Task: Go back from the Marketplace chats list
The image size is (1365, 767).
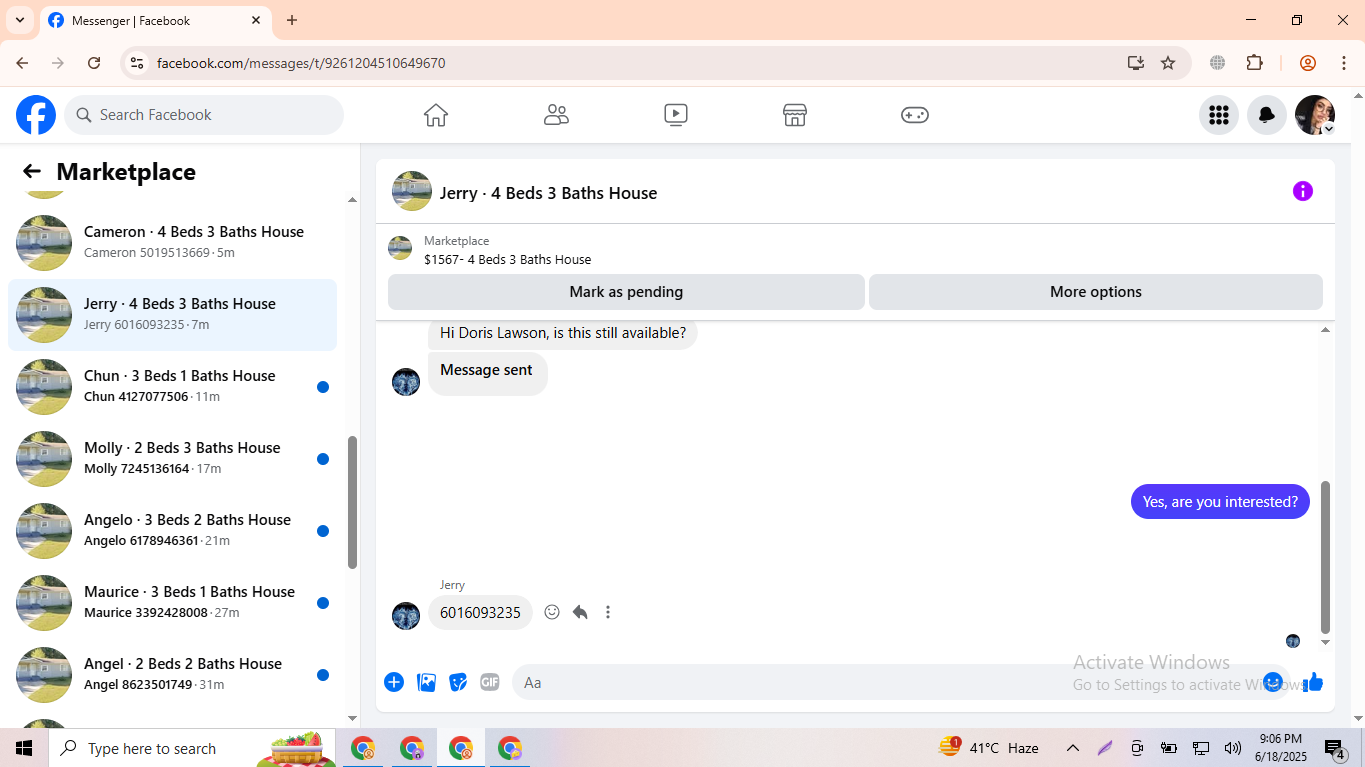Action: (x=32, y=172)
